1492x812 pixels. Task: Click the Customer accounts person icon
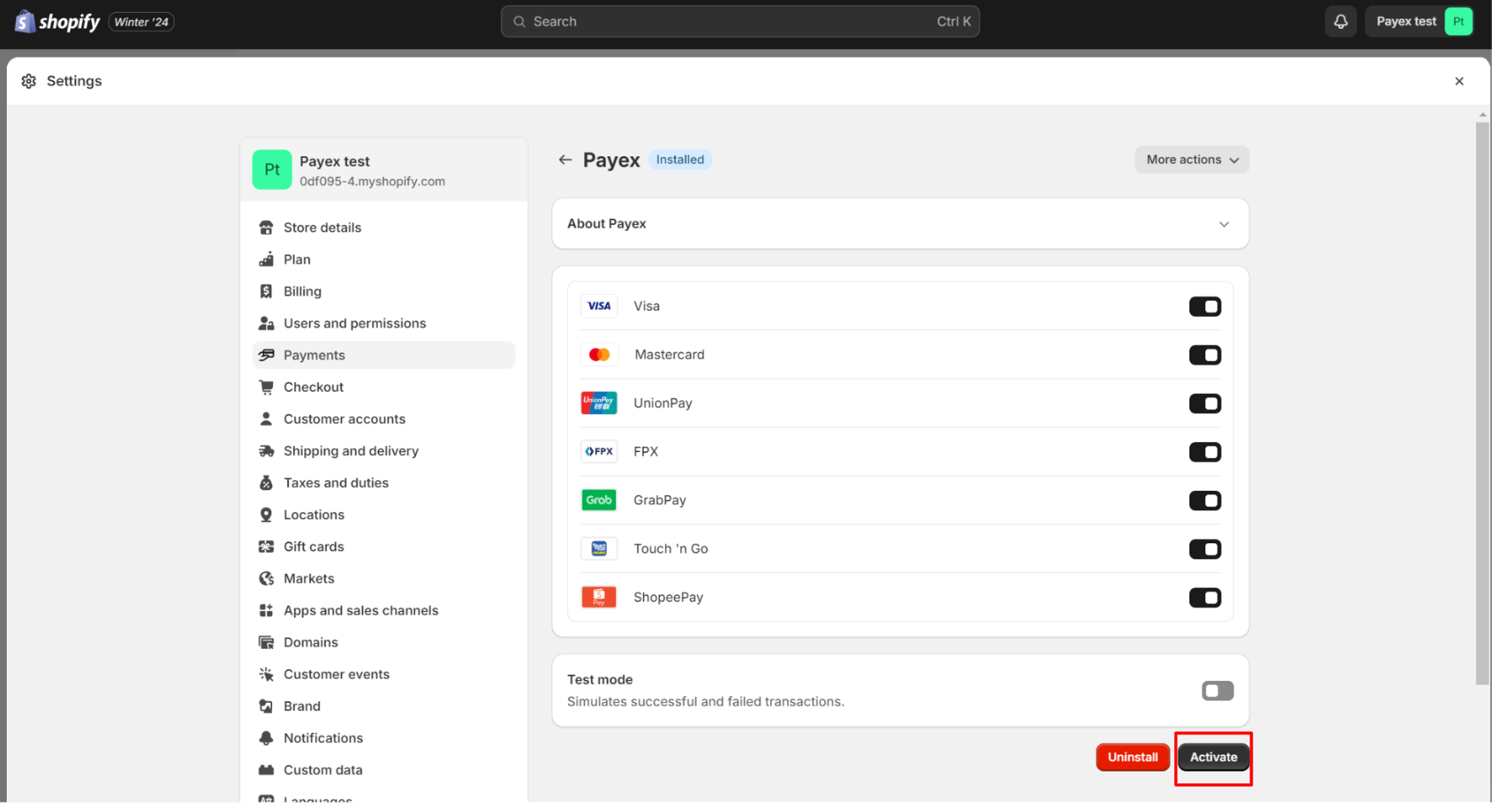[x=266, y=419]
